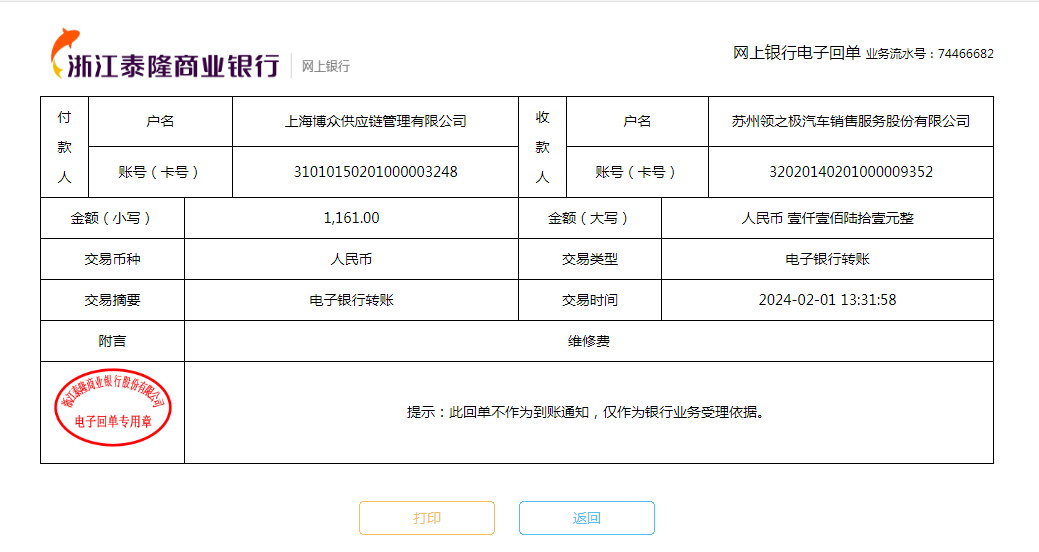Viewport: 1039px width, 552px height.
Task: Click the 浙江泰隆商业银行 bank name text
Action: coord(172,66)
